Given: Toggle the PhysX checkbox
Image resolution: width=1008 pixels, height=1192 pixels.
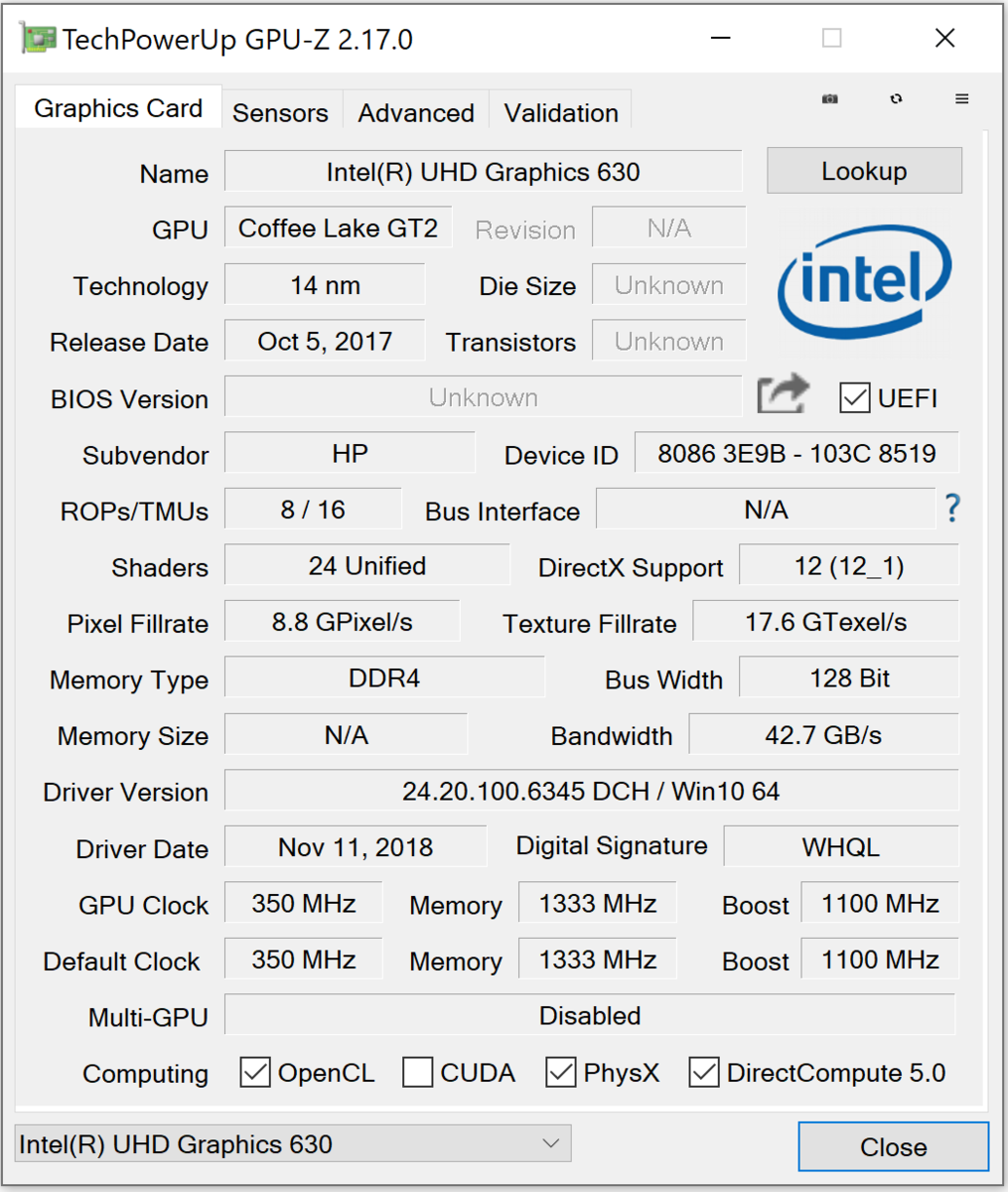Looking at the screenshot, I should point(561,1072).
